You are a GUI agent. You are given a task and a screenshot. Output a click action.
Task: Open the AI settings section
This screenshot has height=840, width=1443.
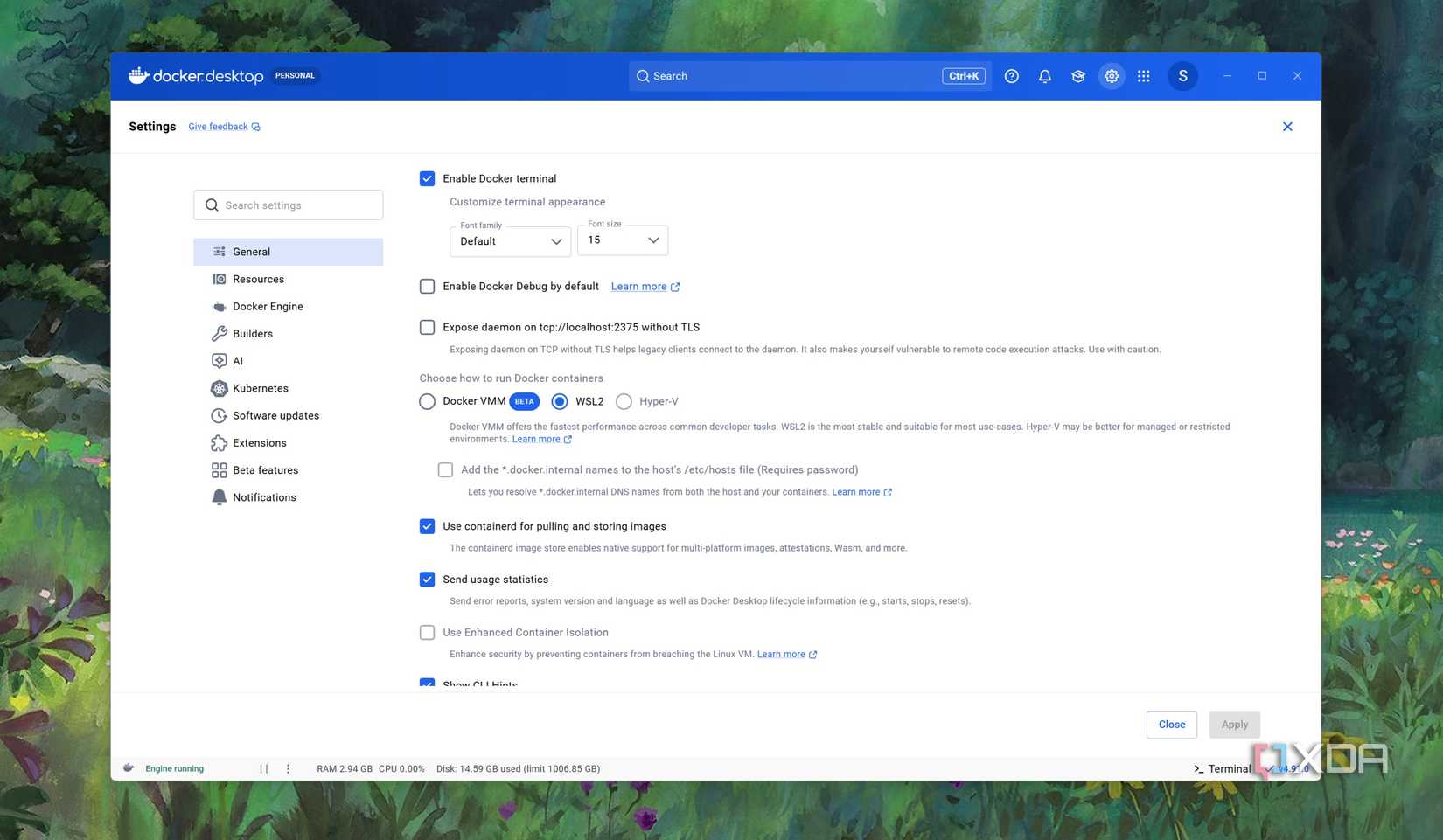click(289, 361)
